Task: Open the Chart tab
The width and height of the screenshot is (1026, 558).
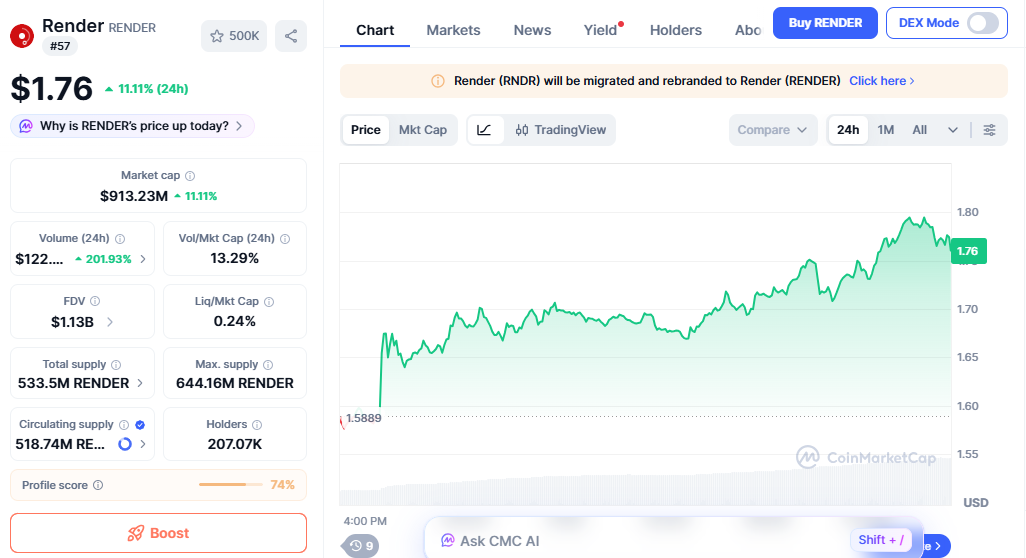Action: pyautogui.click(x=375, y=30)
